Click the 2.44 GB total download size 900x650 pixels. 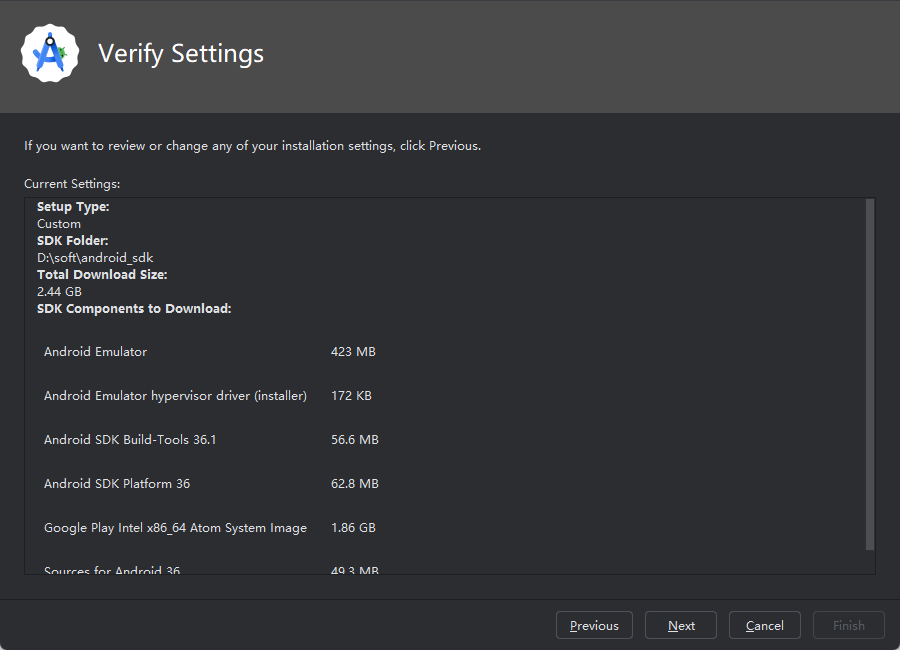tap(59, 292)
